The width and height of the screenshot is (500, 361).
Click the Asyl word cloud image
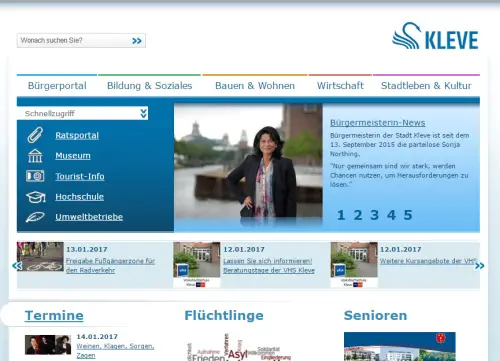238,347
